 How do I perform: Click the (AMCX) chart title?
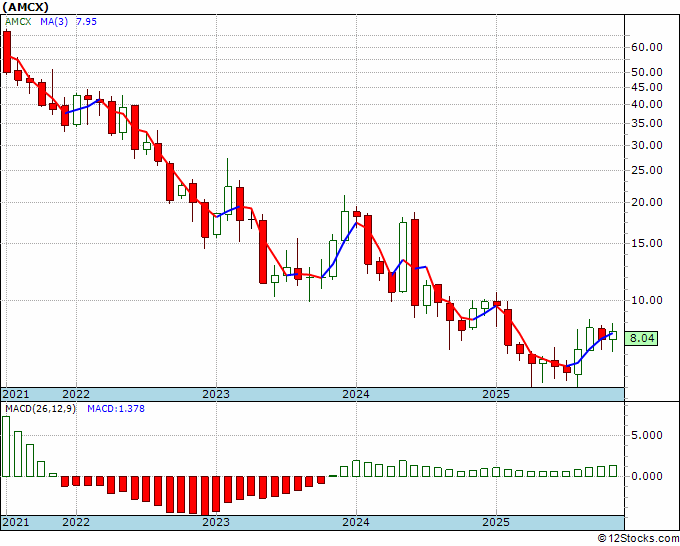tap(25, 7)
